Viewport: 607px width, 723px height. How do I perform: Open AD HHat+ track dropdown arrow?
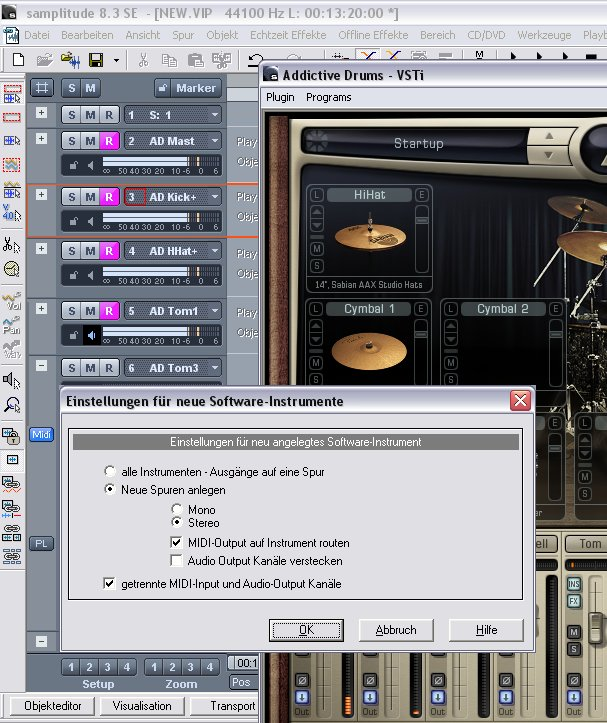tap(215, 251)
